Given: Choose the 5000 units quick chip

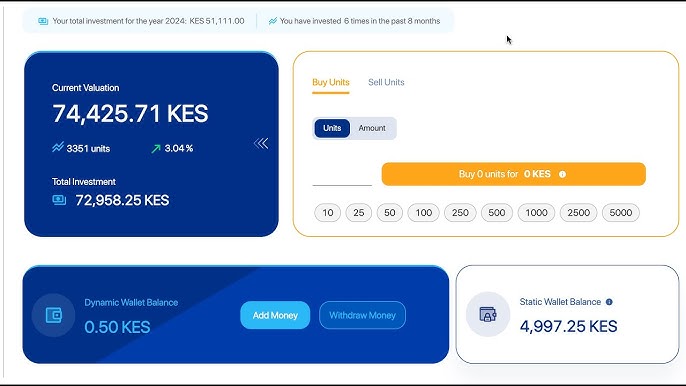Looking at the screenshot, I should pos(621,213).
